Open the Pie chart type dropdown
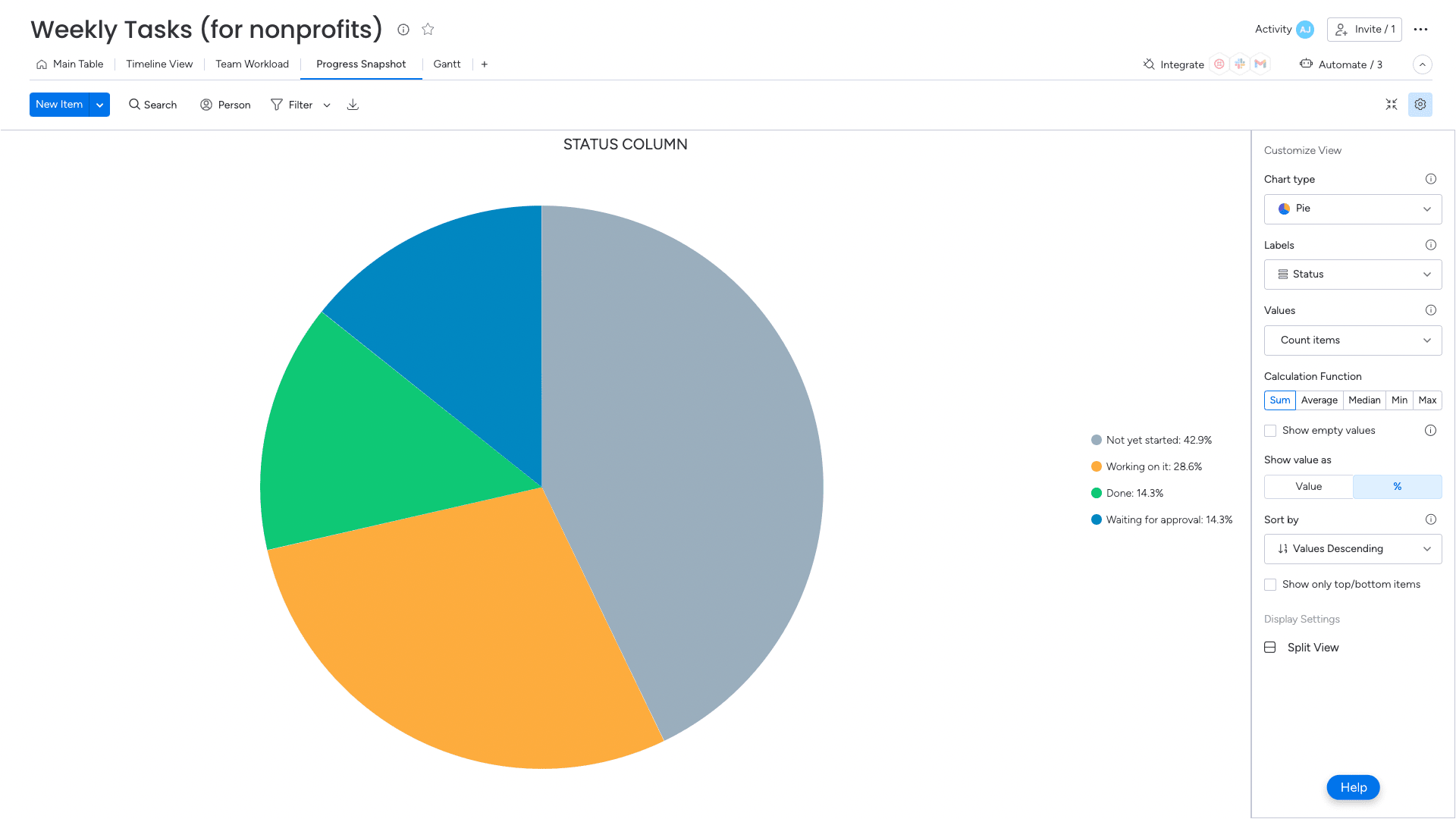The image size is (1456, 819). [1352, 209]
